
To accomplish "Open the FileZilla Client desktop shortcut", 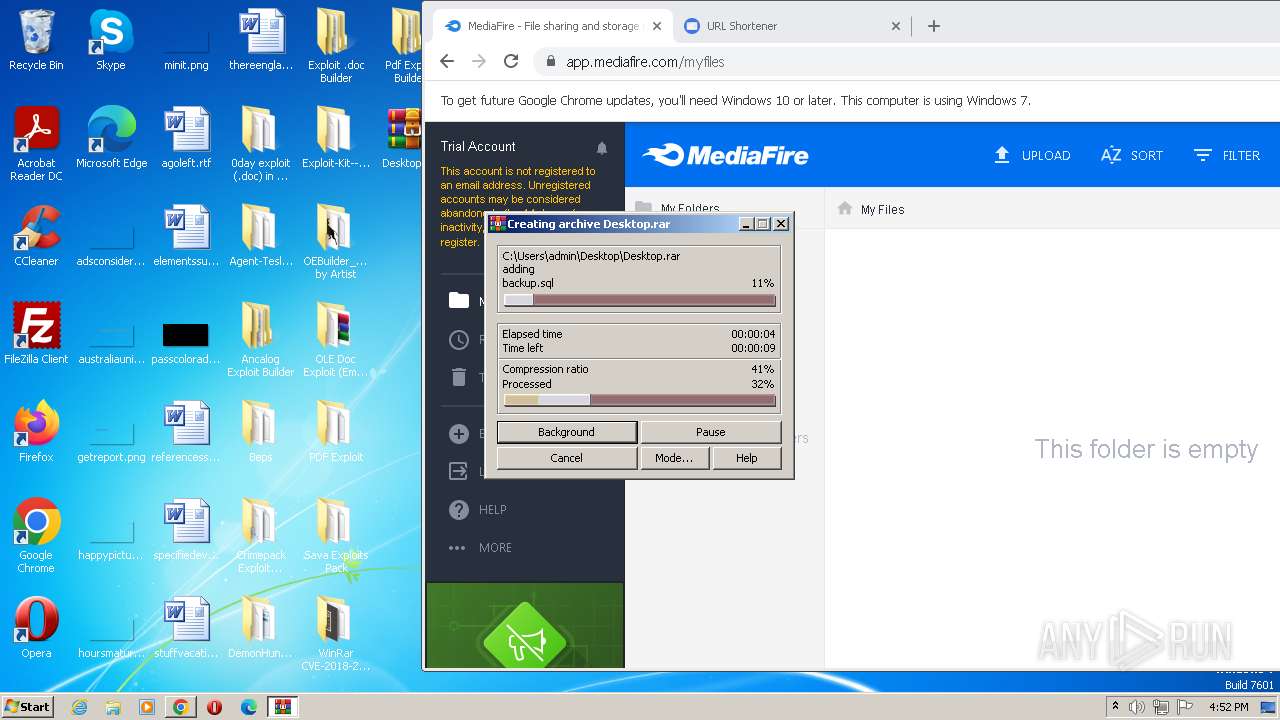I will click(36, 334).
